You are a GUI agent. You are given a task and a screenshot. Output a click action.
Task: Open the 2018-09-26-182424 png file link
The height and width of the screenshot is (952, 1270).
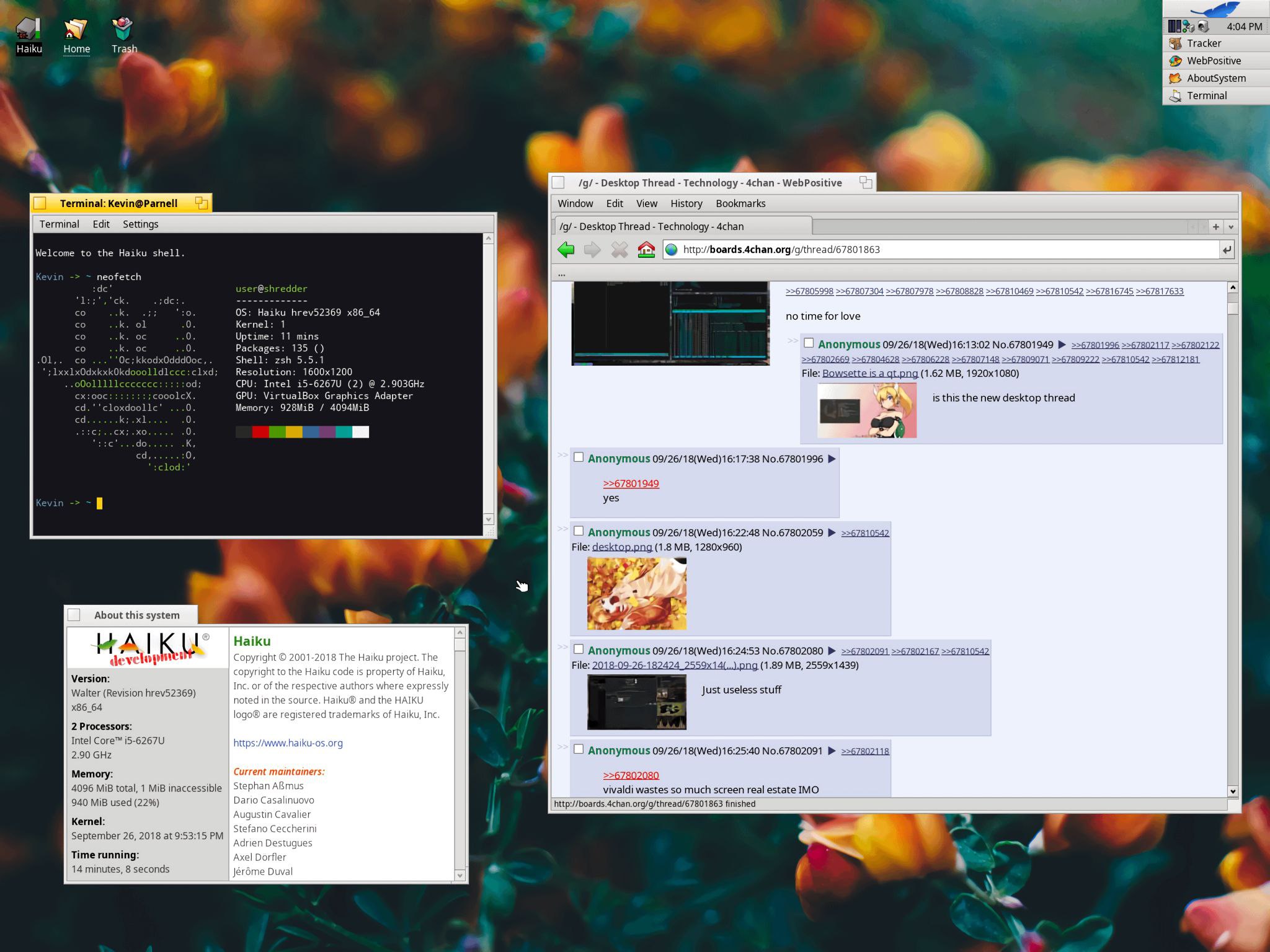675,665
